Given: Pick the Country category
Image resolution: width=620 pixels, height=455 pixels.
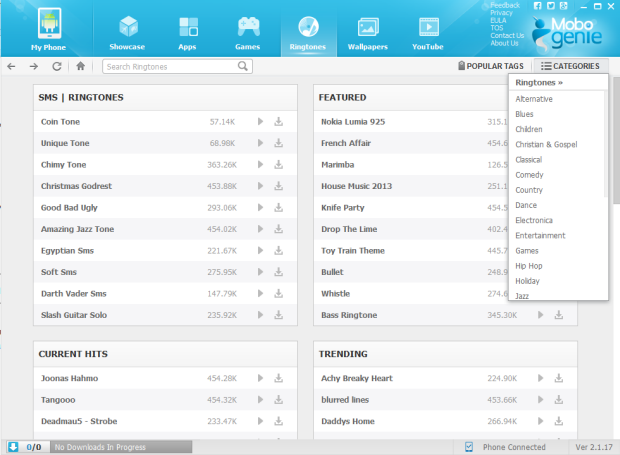Looking at the screenshot, I should pos(529,190).
